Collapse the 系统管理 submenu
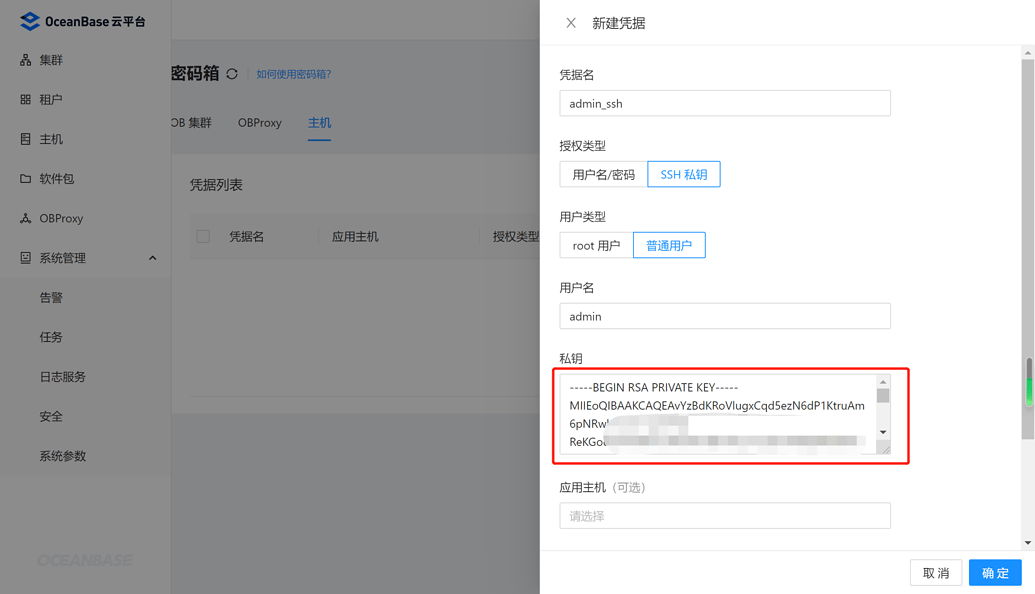The width and height of the screenshot is (1035, 594). click(x=152, y=257)
